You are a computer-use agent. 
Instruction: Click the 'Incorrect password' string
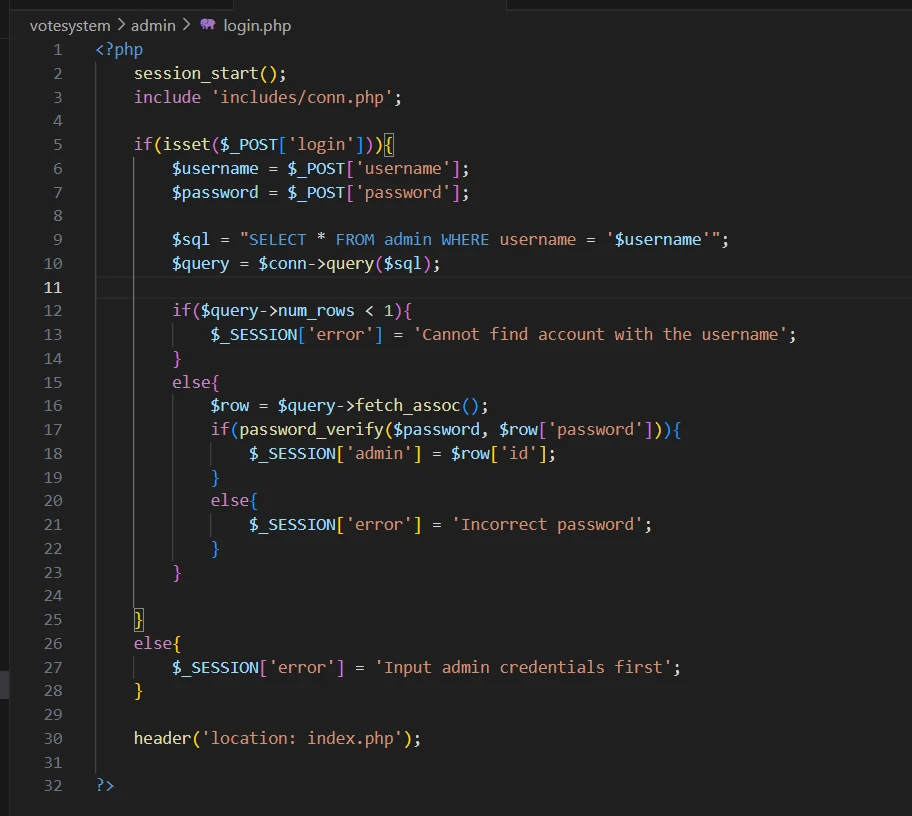(x=547, y=525)
